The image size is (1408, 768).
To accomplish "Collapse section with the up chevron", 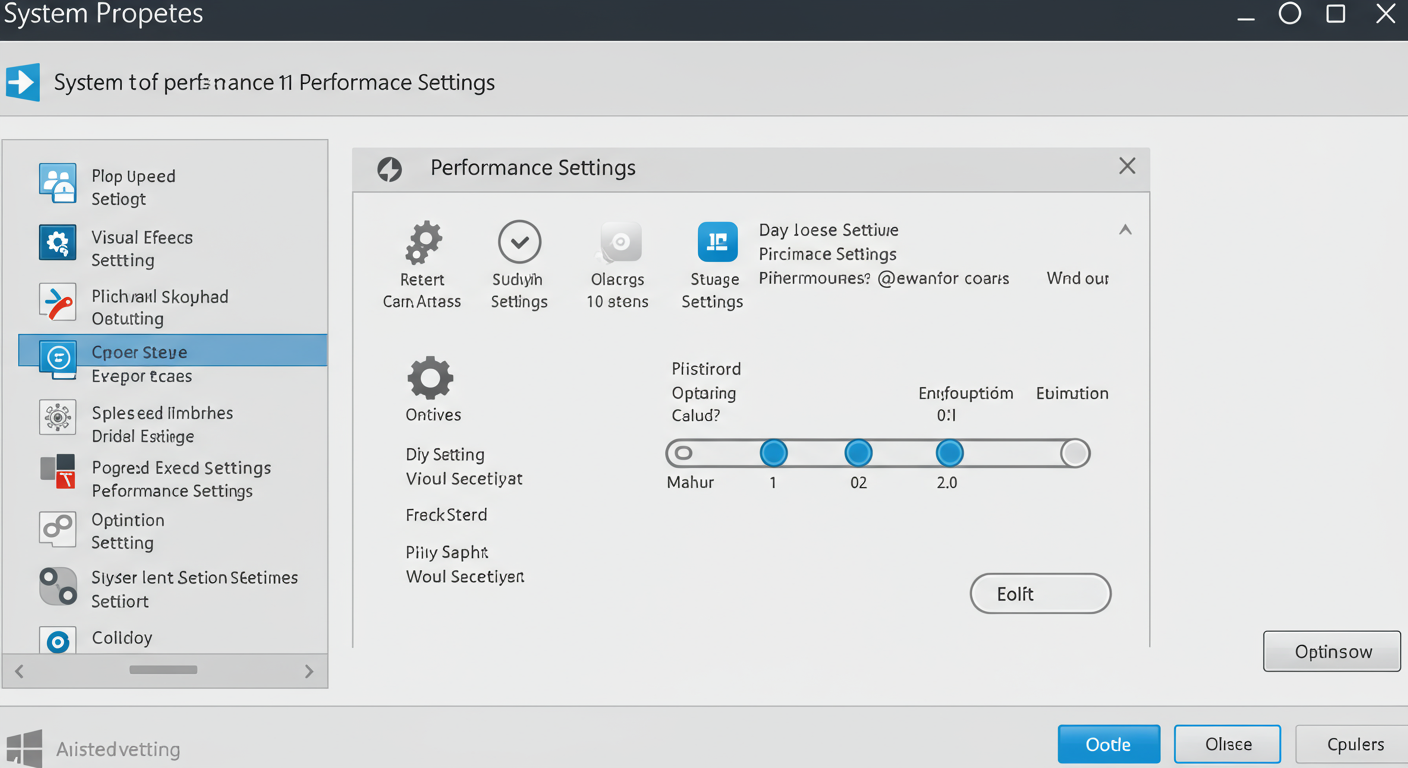I will click(1125, 230).
